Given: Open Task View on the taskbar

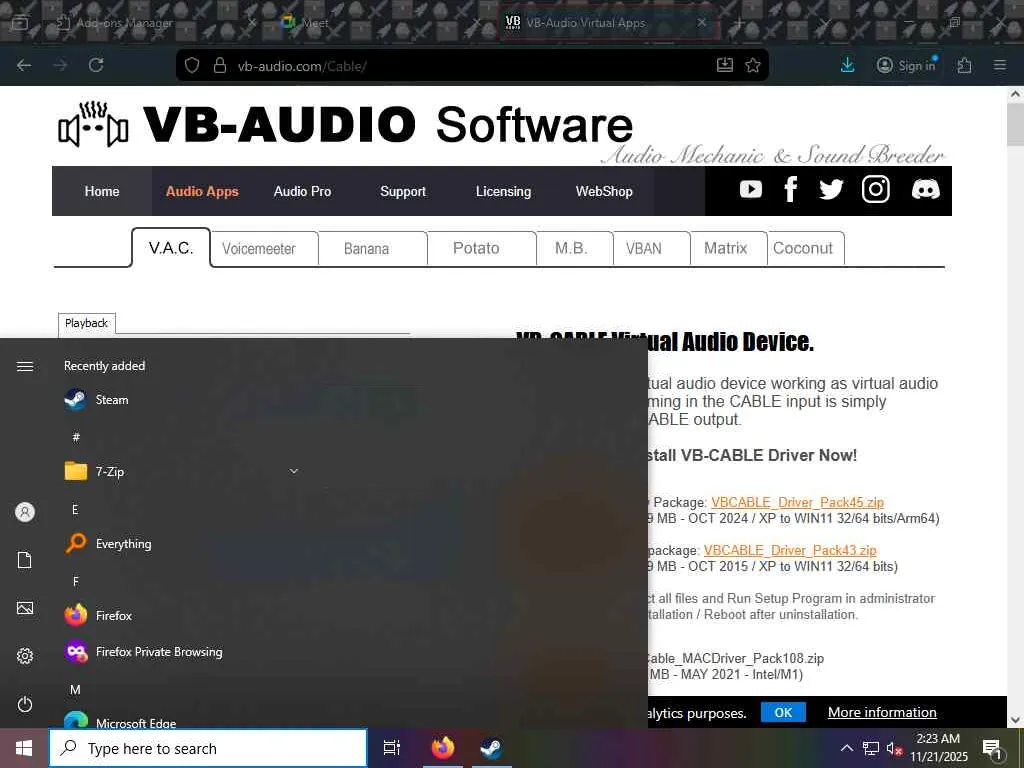Looking at the screenshot, I should click(x=391, y=748).
